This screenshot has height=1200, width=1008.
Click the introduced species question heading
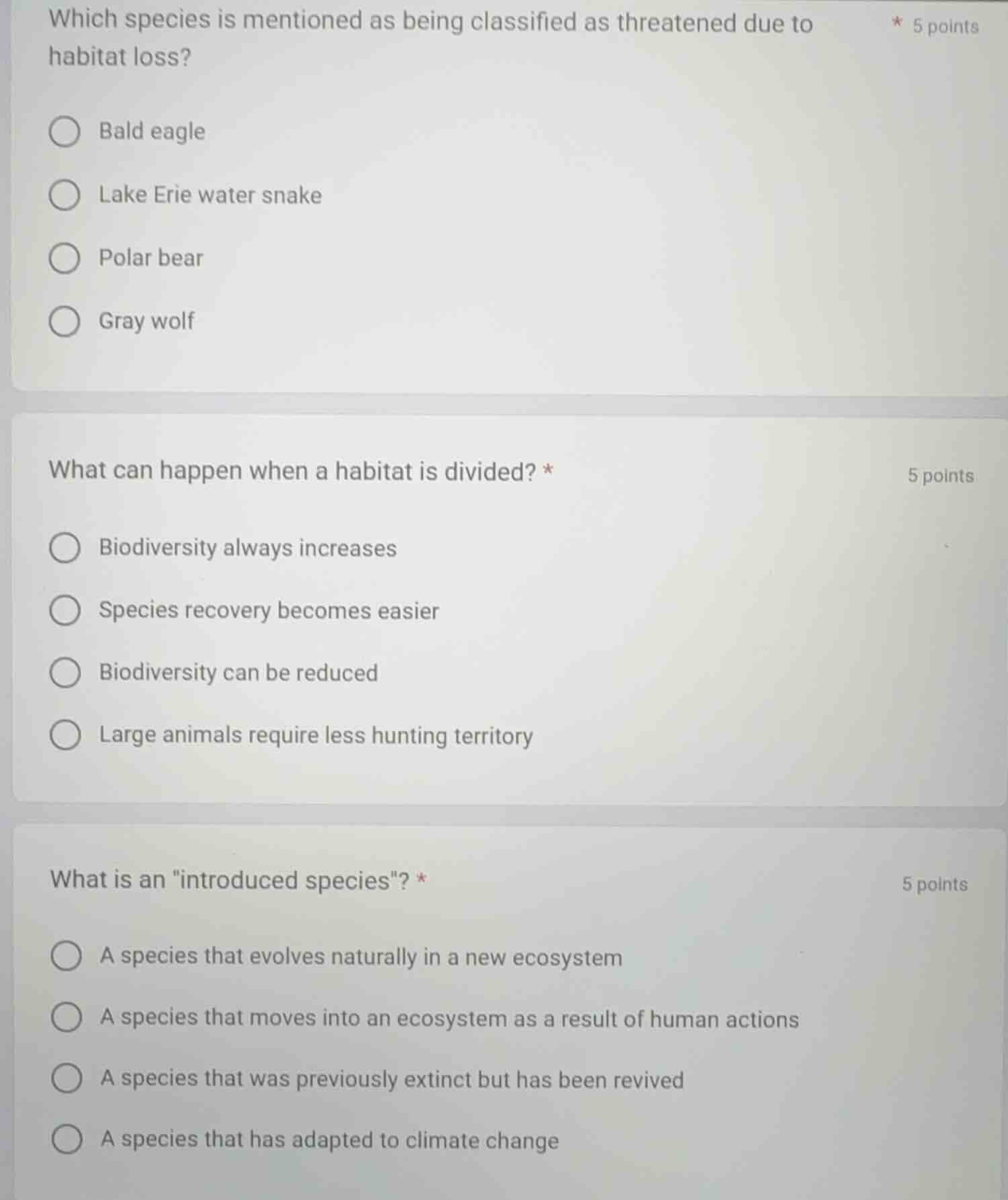click(232, 880)
